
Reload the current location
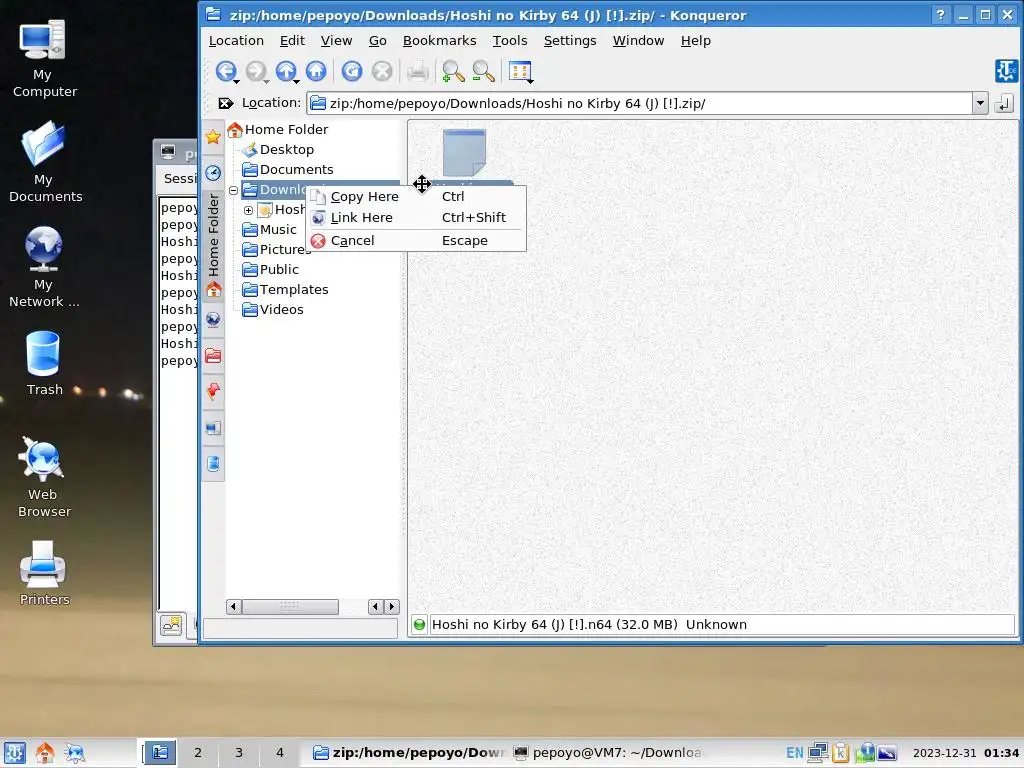[352, 71]
